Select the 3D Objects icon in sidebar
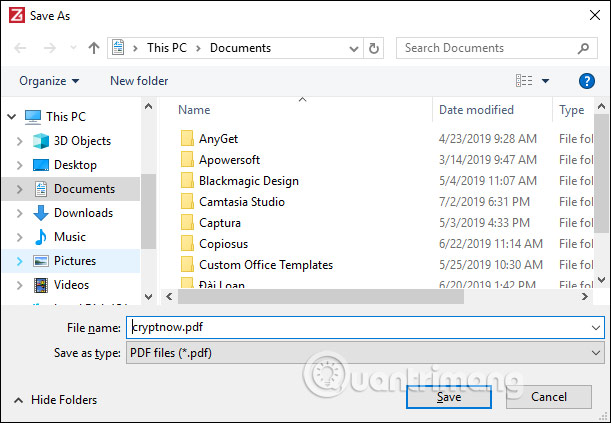The width and height of the screenshot is (611, 423). [41, 141]
